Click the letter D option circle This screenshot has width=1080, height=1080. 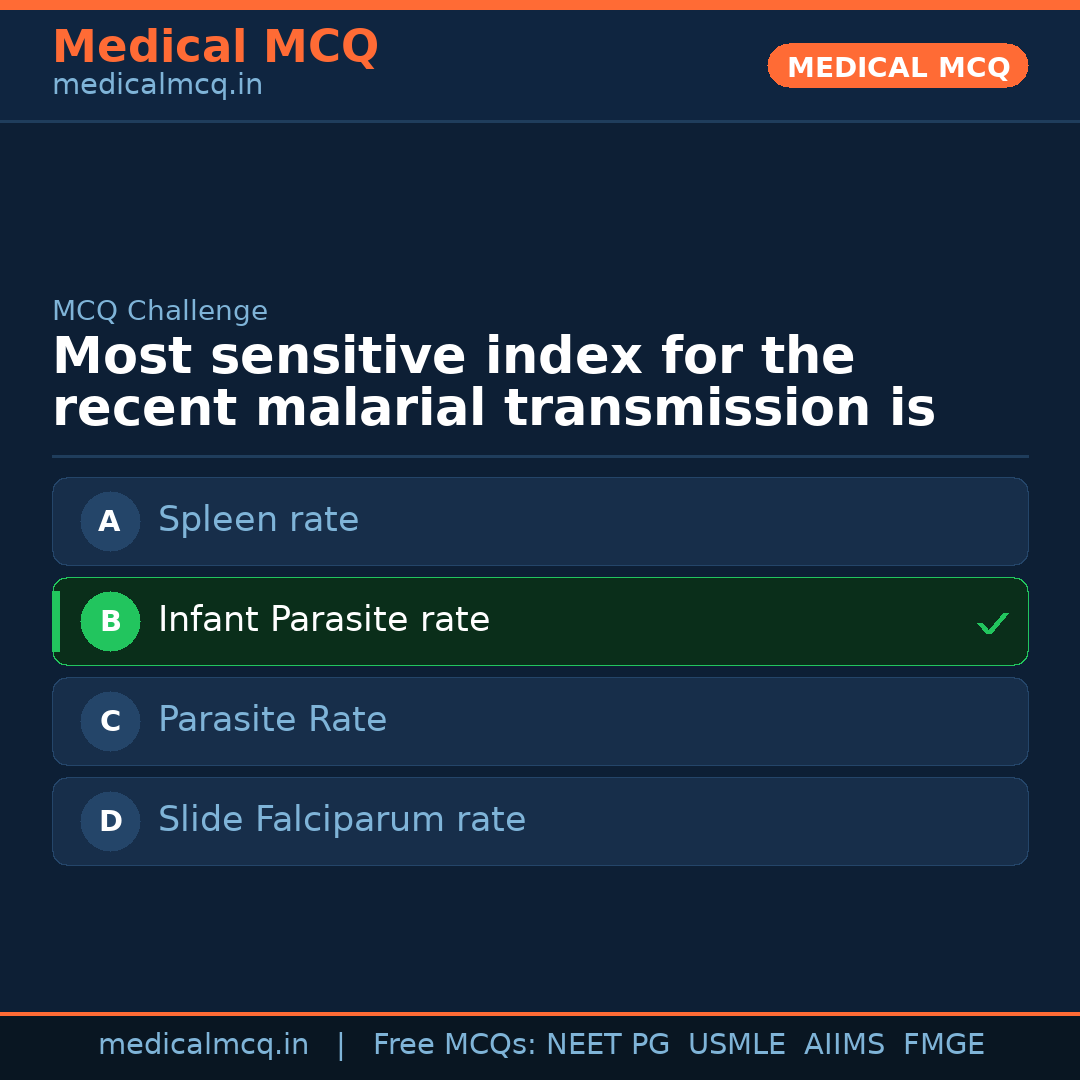110,821
